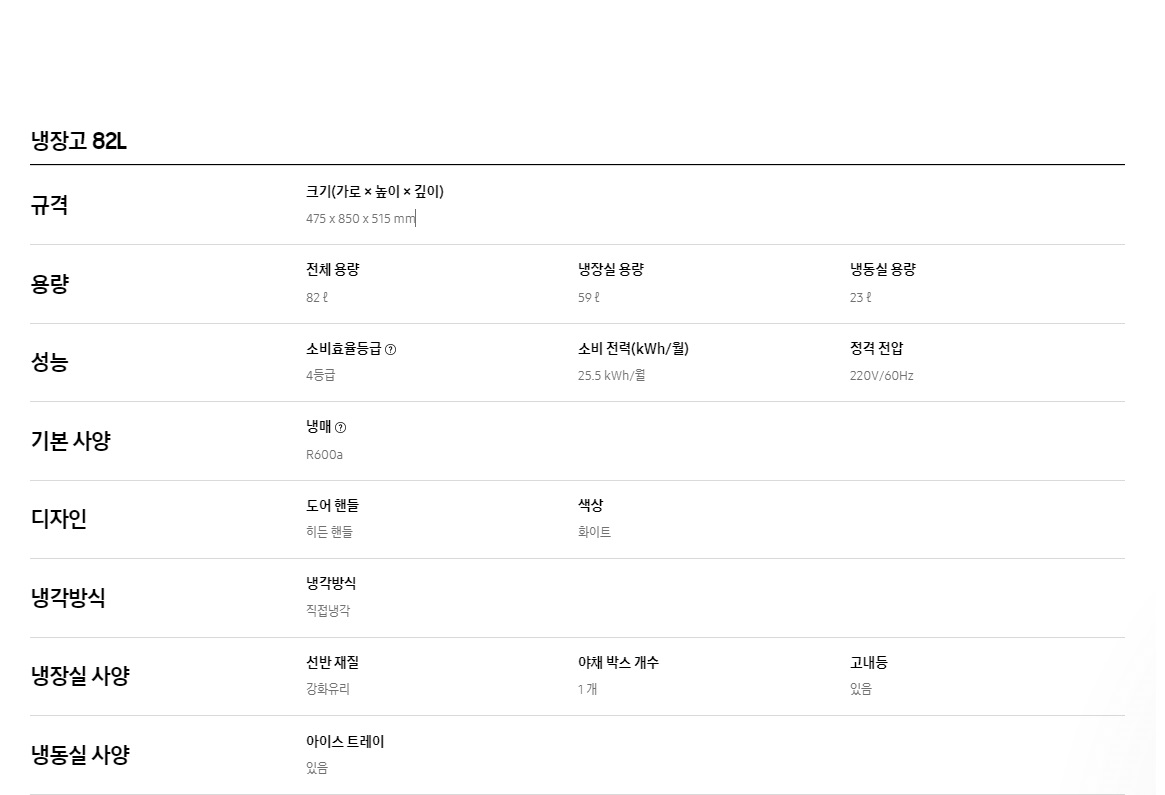Click the R600a refrigerant value
1165x795 pixels.
tap(324, 455)
